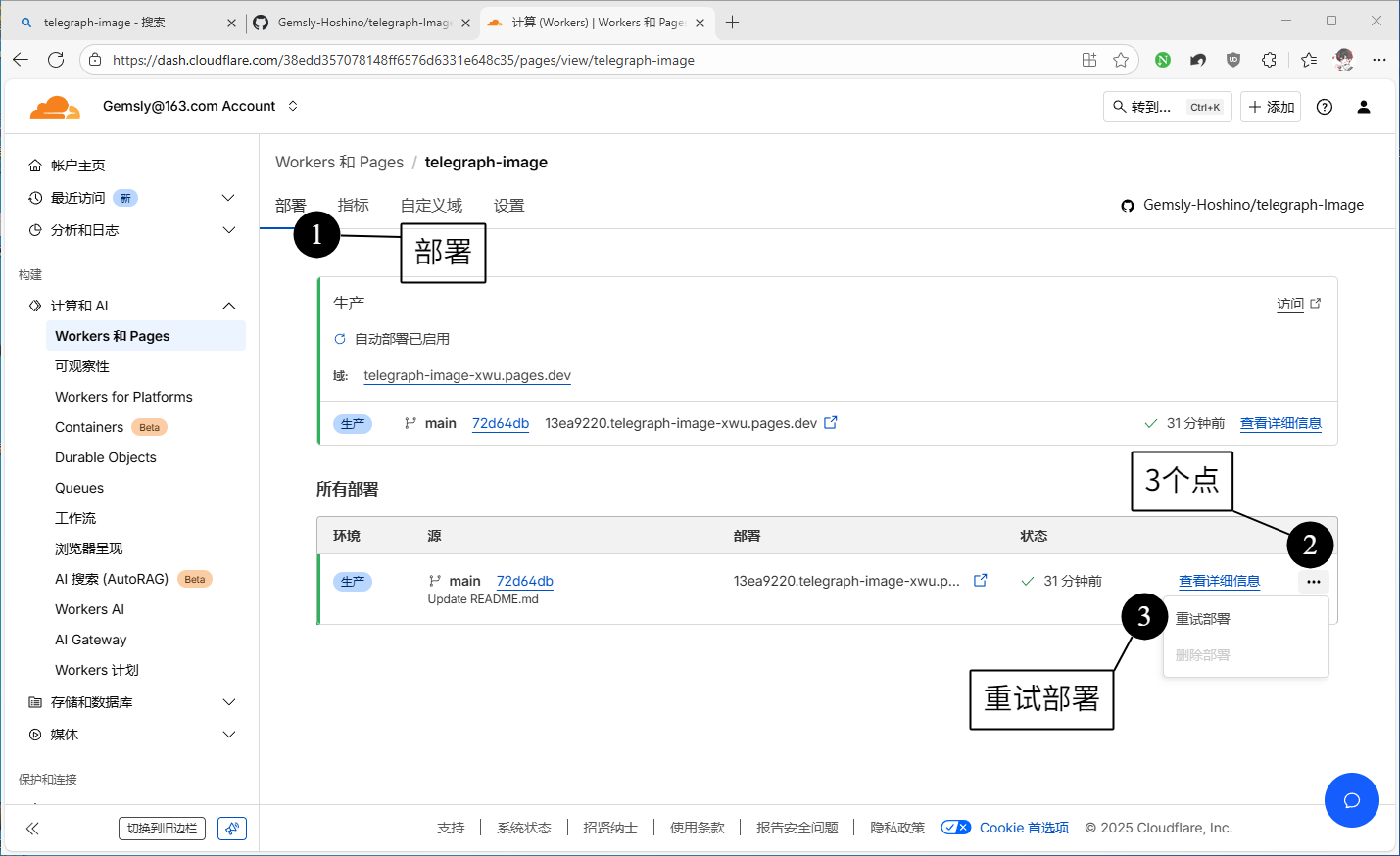Click the 切换到旧边栏 button
This screenshot has width=1400, height=856.
click(162, 829)
